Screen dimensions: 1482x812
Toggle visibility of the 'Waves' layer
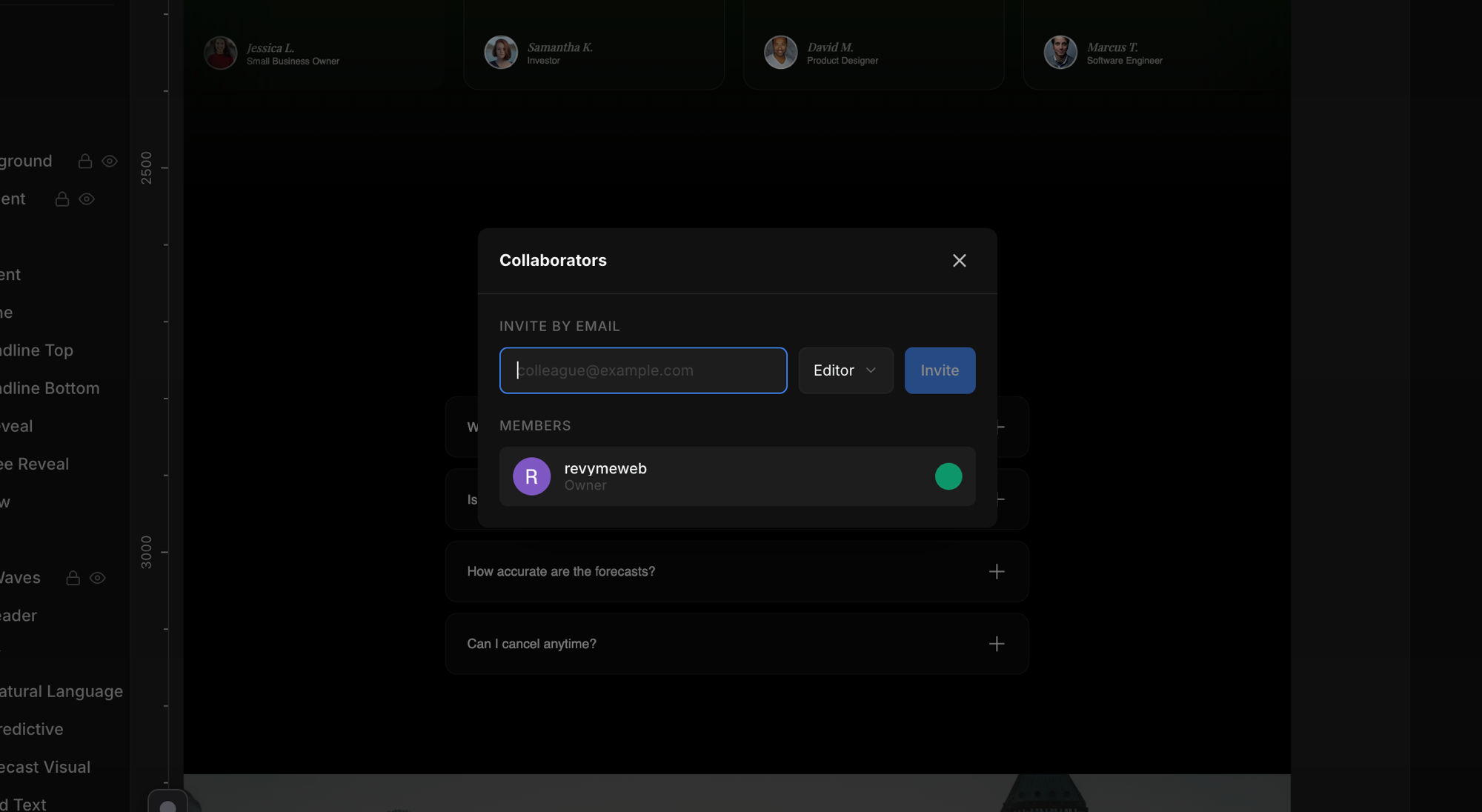tap(97, 578)
